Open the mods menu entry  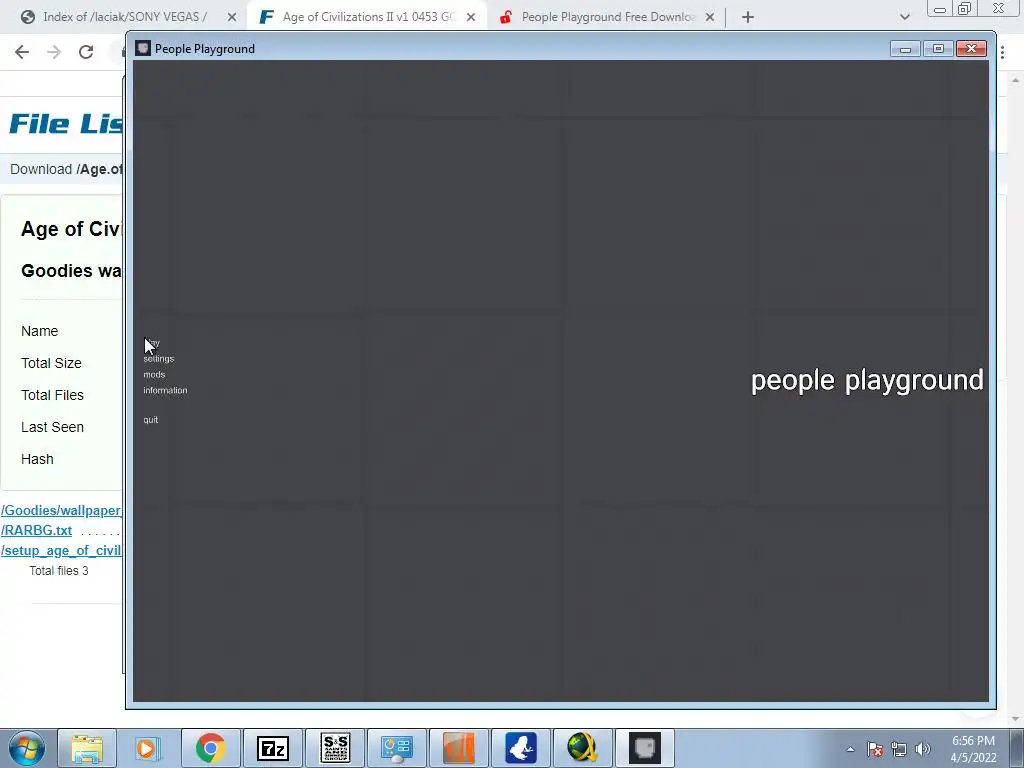(x=154, y=374)
